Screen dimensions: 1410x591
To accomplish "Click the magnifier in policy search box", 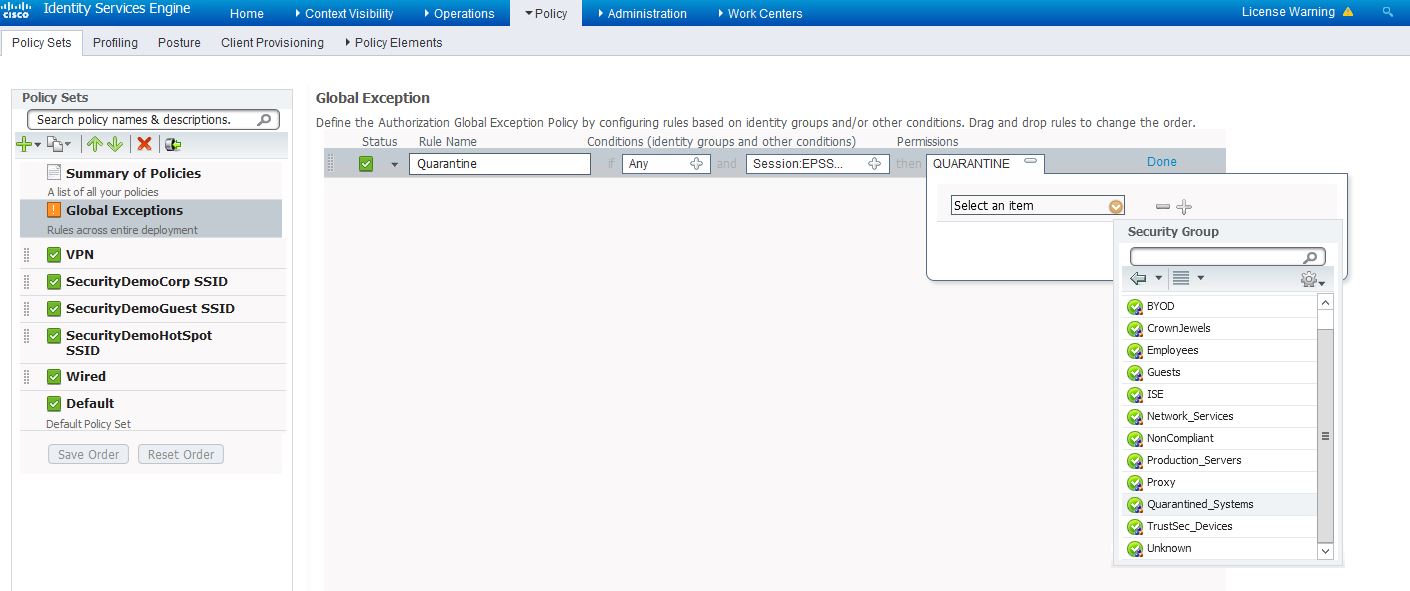I will (265, 120).
